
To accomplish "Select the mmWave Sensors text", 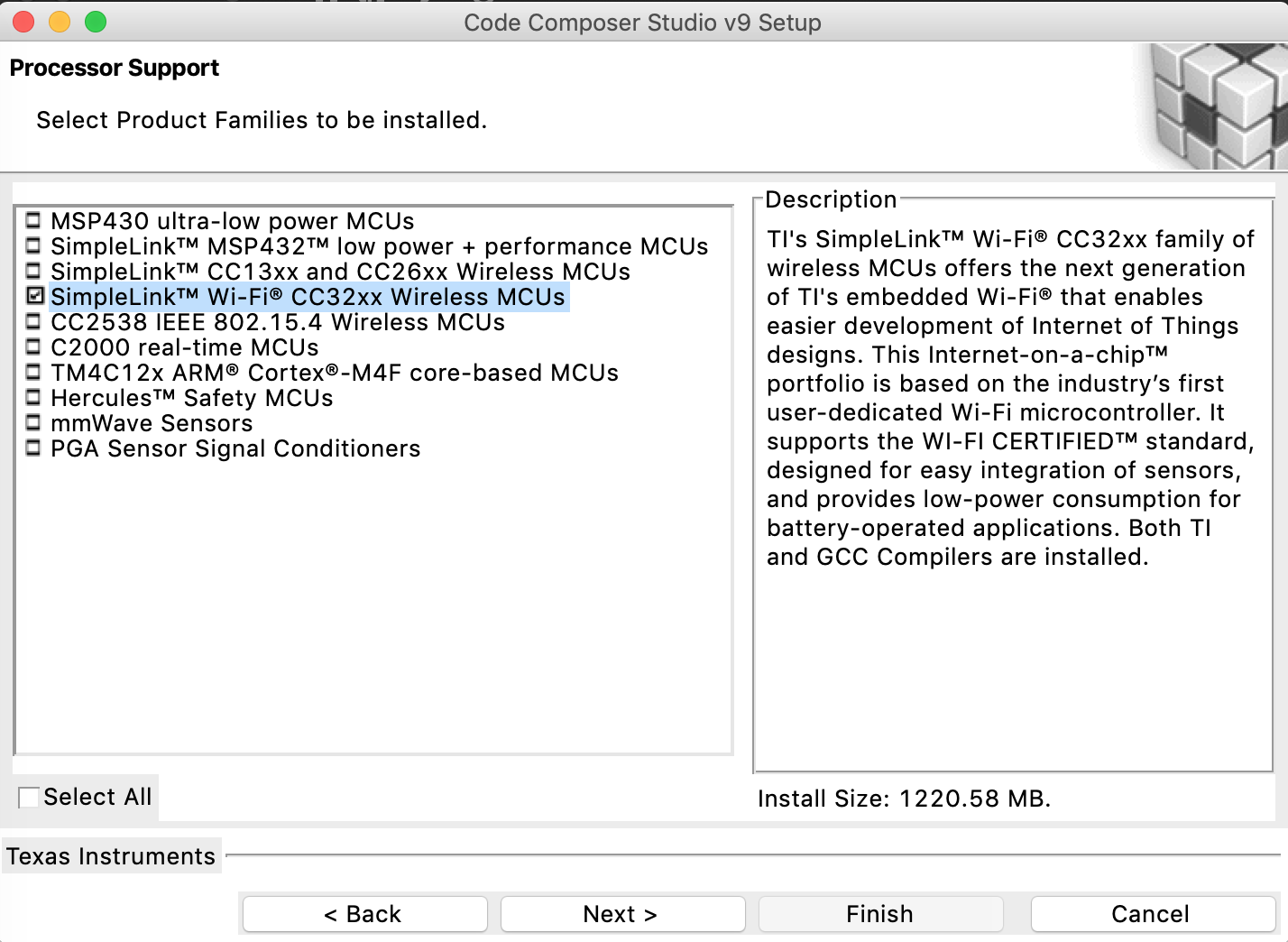I will 152,423.
